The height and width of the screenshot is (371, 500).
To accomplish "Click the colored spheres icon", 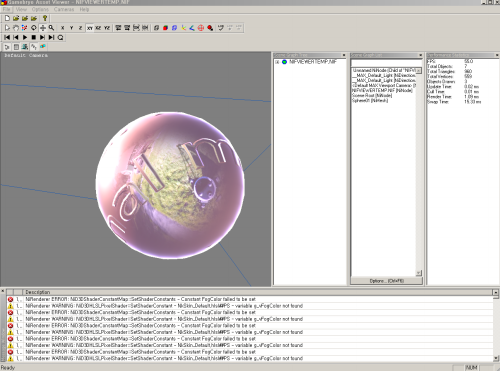I will [43, 47].
